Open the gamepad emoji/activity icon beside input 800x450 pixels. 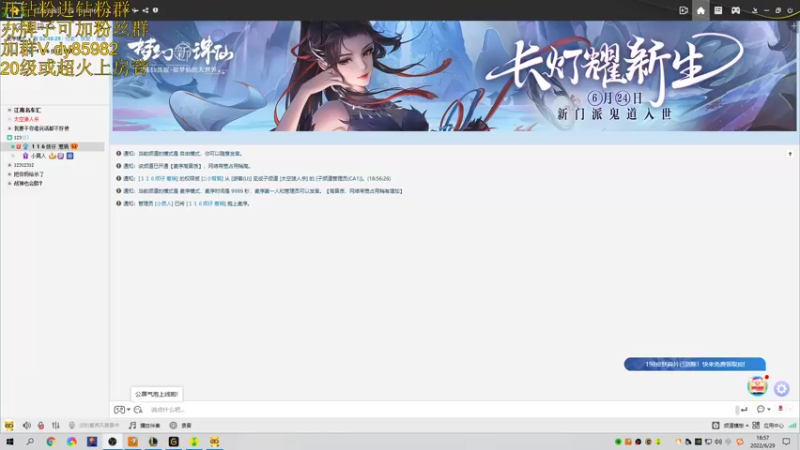119,410
